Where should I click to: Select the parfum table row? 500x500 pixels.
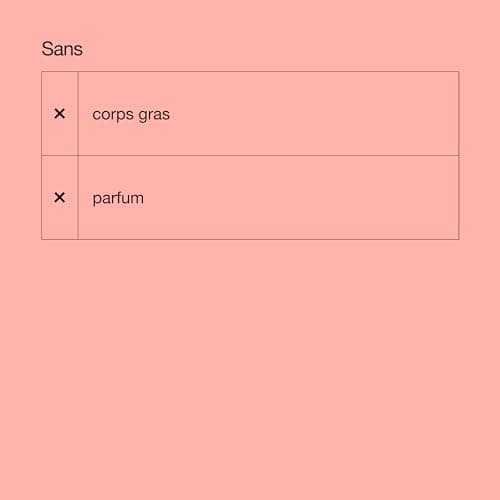tap(250, 197)
